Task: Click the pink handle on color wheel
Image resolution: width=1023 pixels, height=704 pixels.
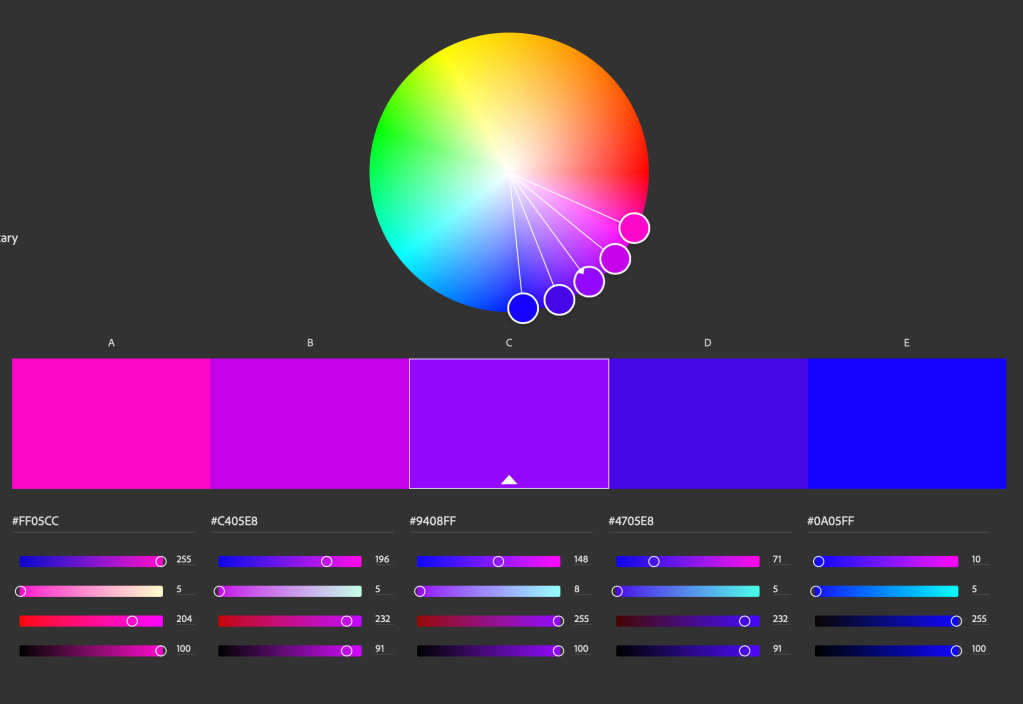Action: [634, 228]
